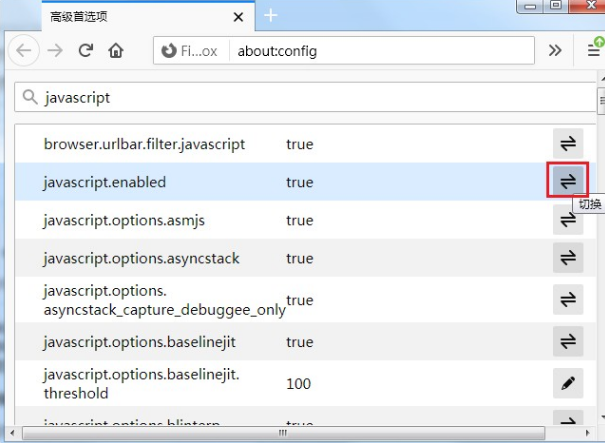Screen dimensions: 605x443
Task: Click the about:config address field
Action: click(380, 50)
